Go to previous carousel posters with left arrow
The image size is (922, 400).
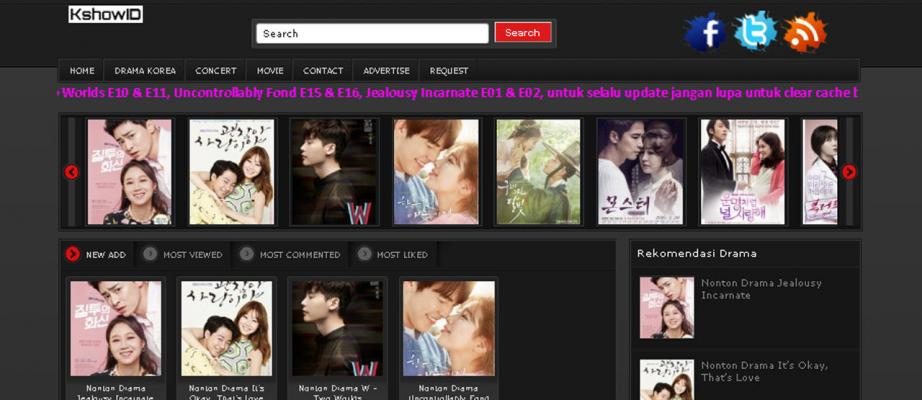point(71,172)
